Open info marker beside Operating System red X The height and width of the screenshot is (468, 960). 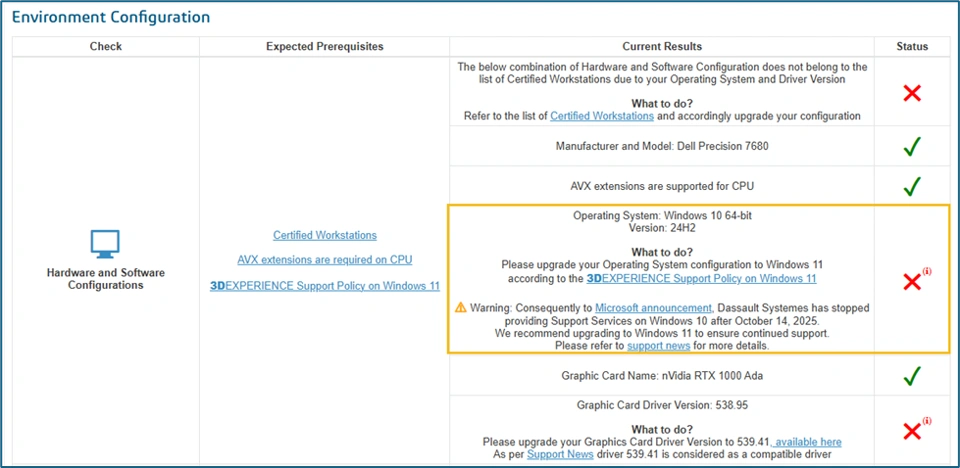[x=927, y=271]
